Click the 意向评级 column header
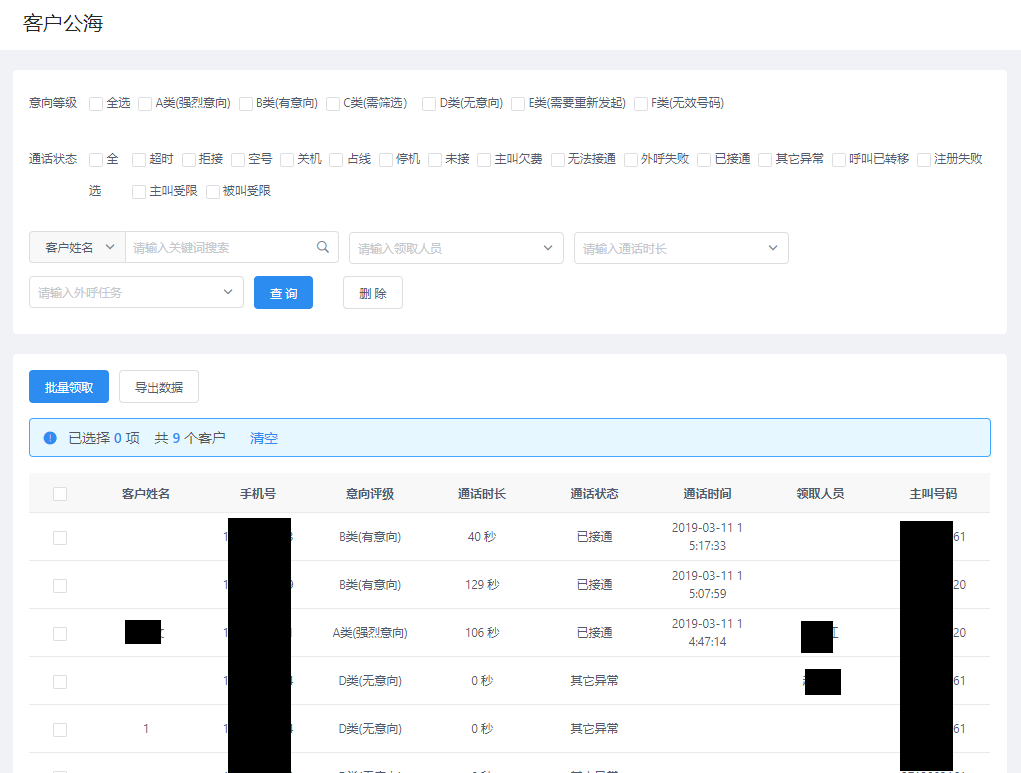Viewport: 1021px width, 773px height. (370, 494)
